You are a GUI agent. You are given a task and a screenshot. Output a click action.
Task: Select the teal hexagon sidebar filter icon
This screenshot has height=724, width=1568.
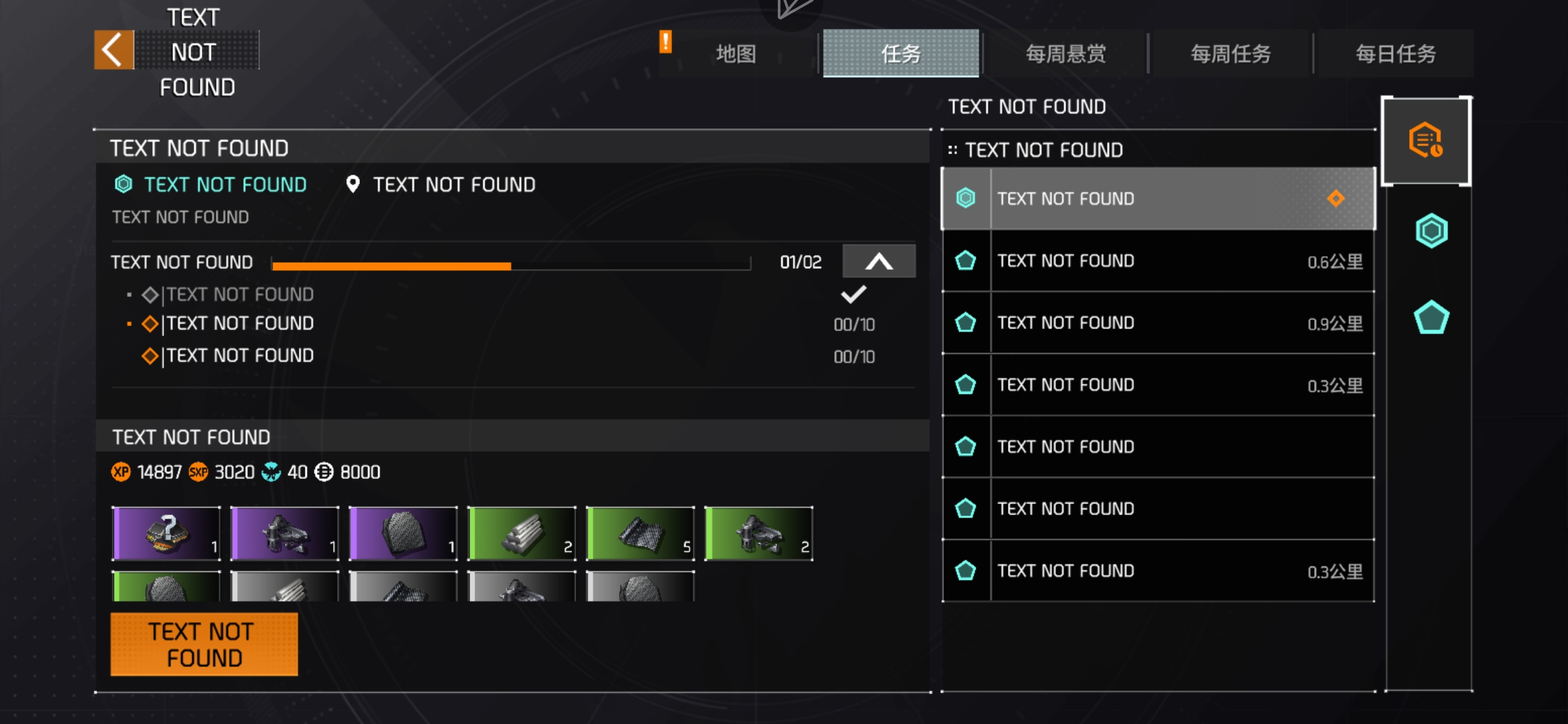point(1431,231)
